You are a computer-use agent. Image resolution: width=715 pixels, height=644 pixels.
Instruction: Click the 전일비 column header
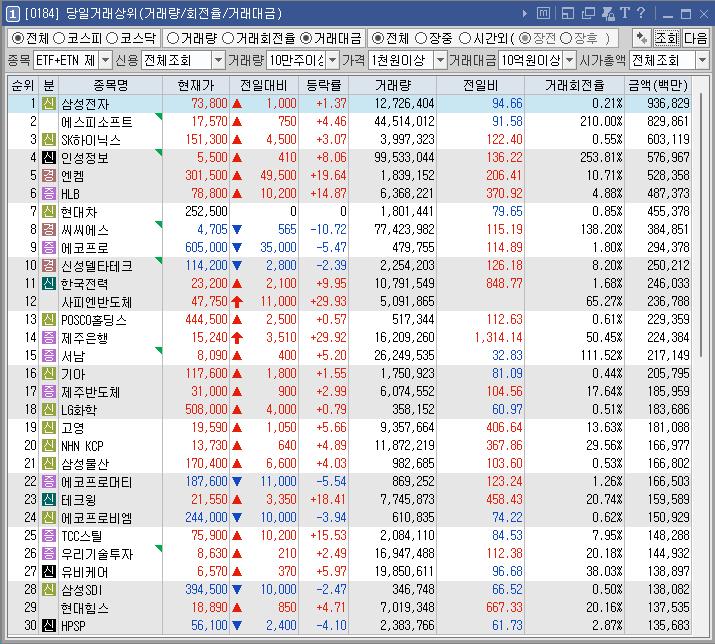coord(481,85)
